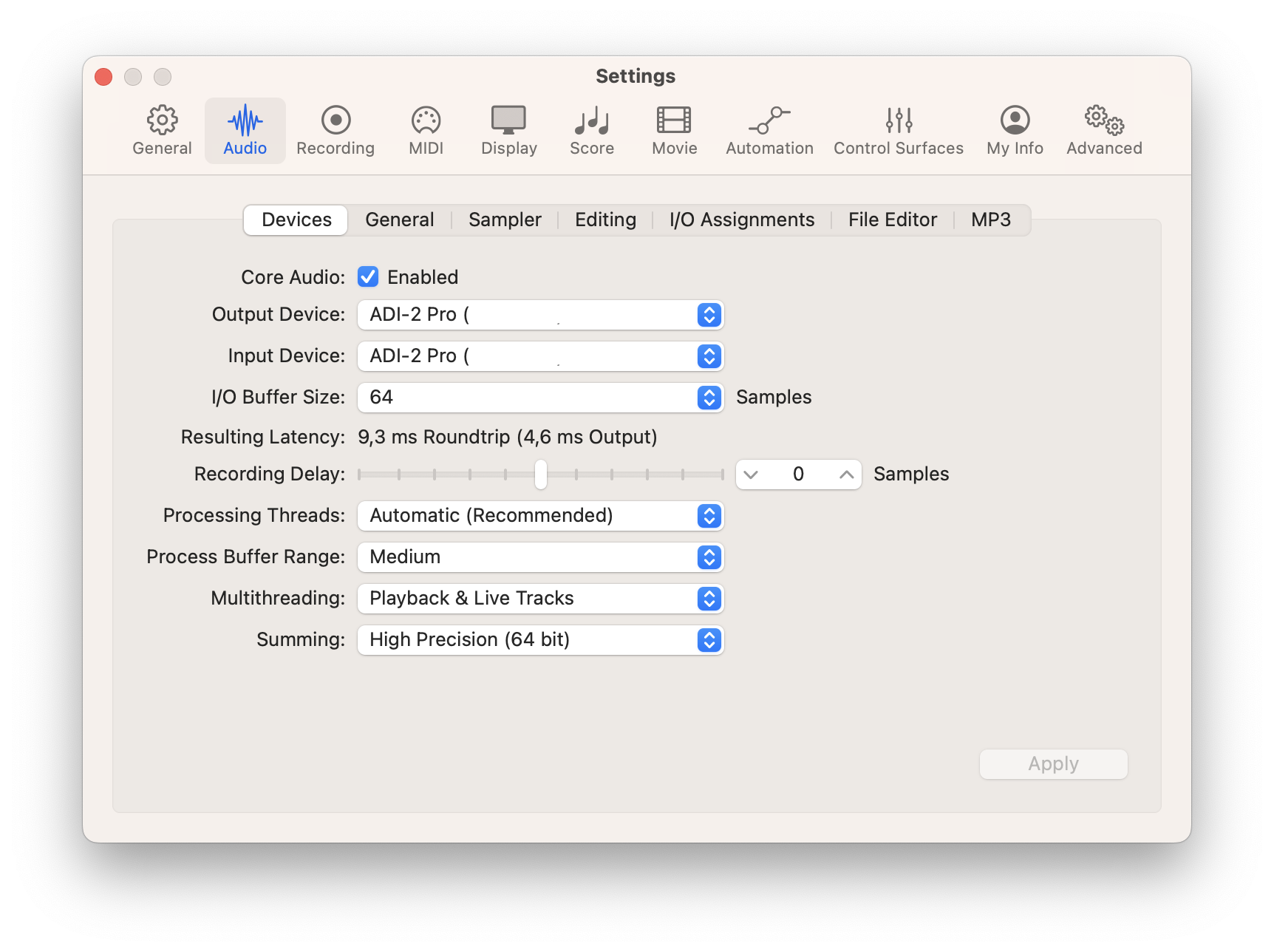The image size is (1274, 952).
Task: Switch to the File Editor tab
Action: point(893,220)
